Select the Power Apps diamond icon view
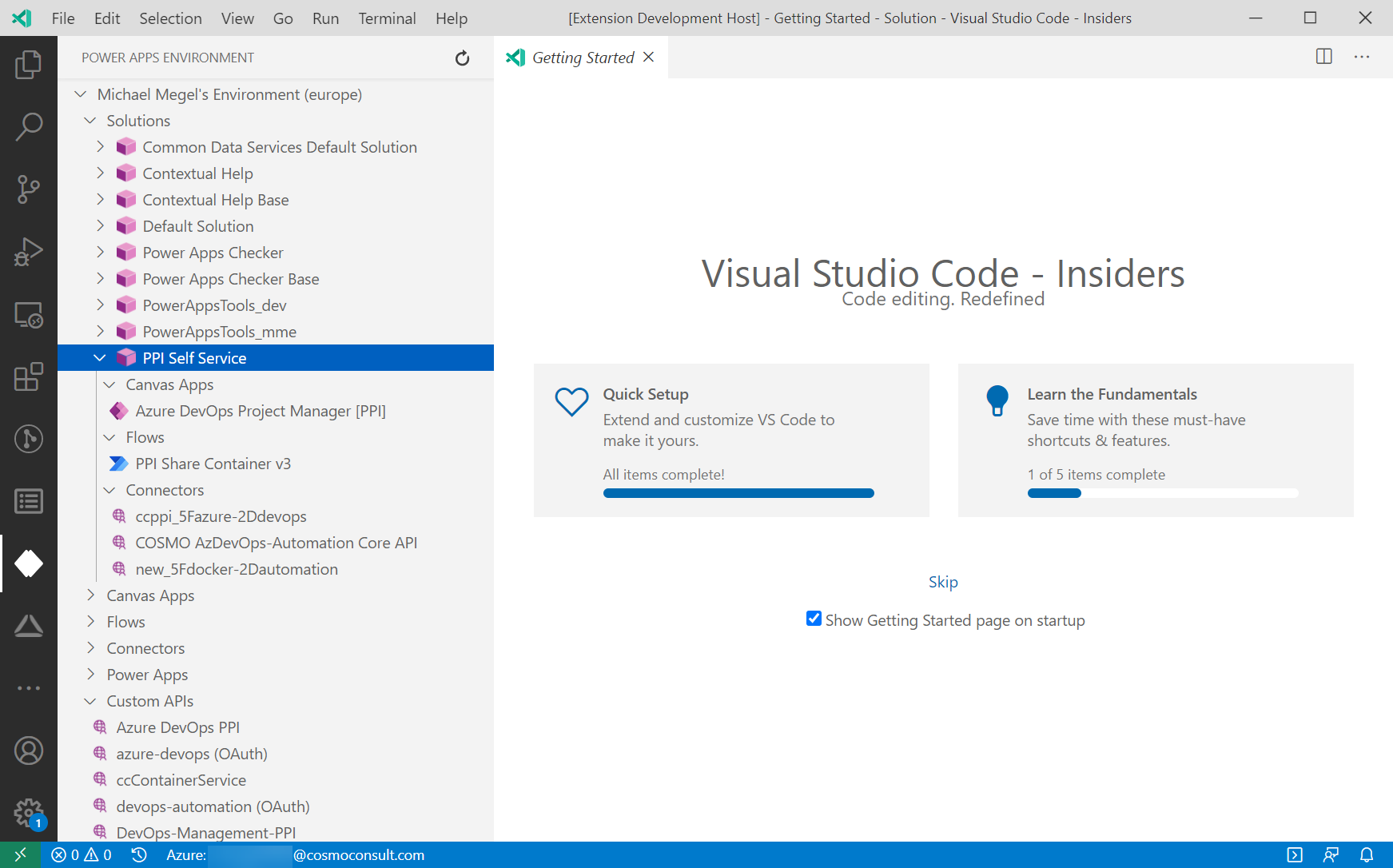 tap(29, 563)
